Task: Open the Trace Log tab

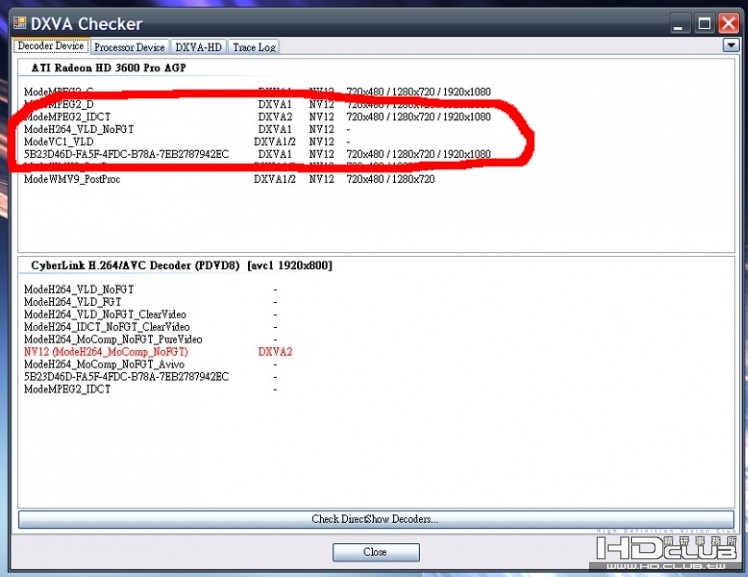Action: click(254, 47)
